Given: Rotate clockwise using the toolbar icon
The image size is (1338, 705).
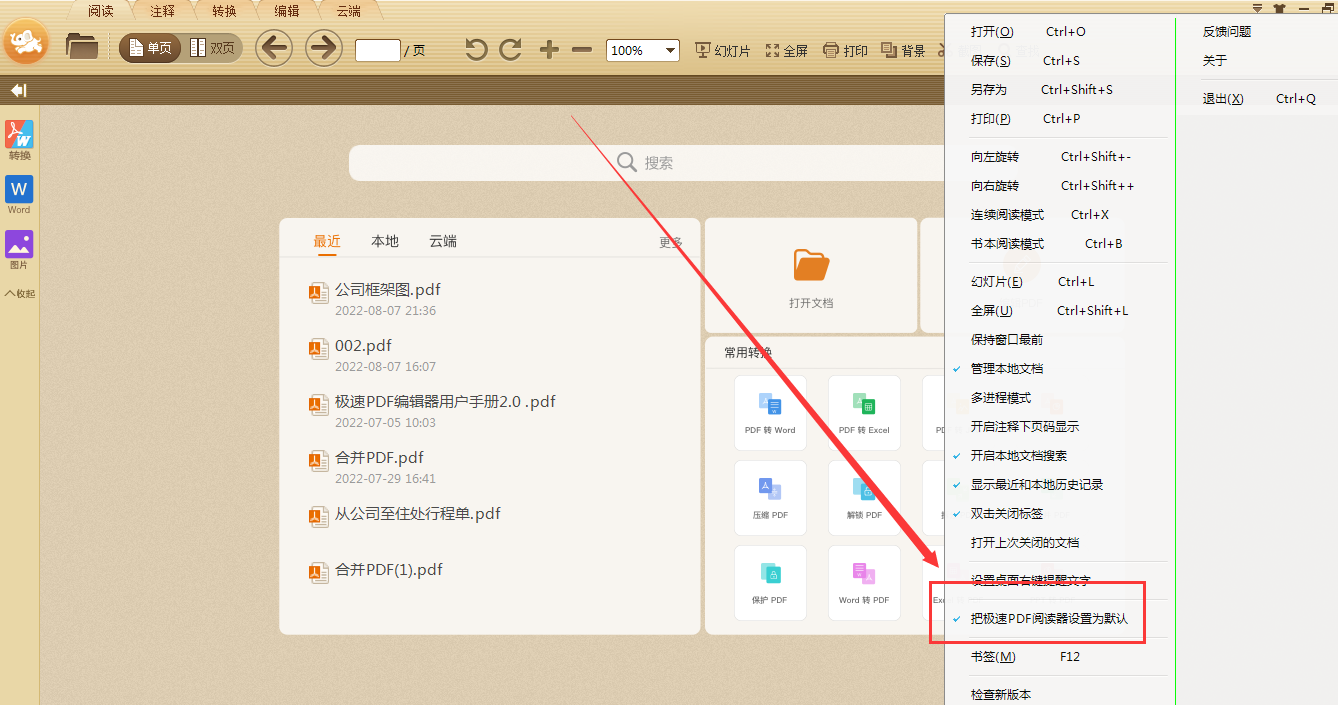Looking at the screenshot, I should click(511, 50).
